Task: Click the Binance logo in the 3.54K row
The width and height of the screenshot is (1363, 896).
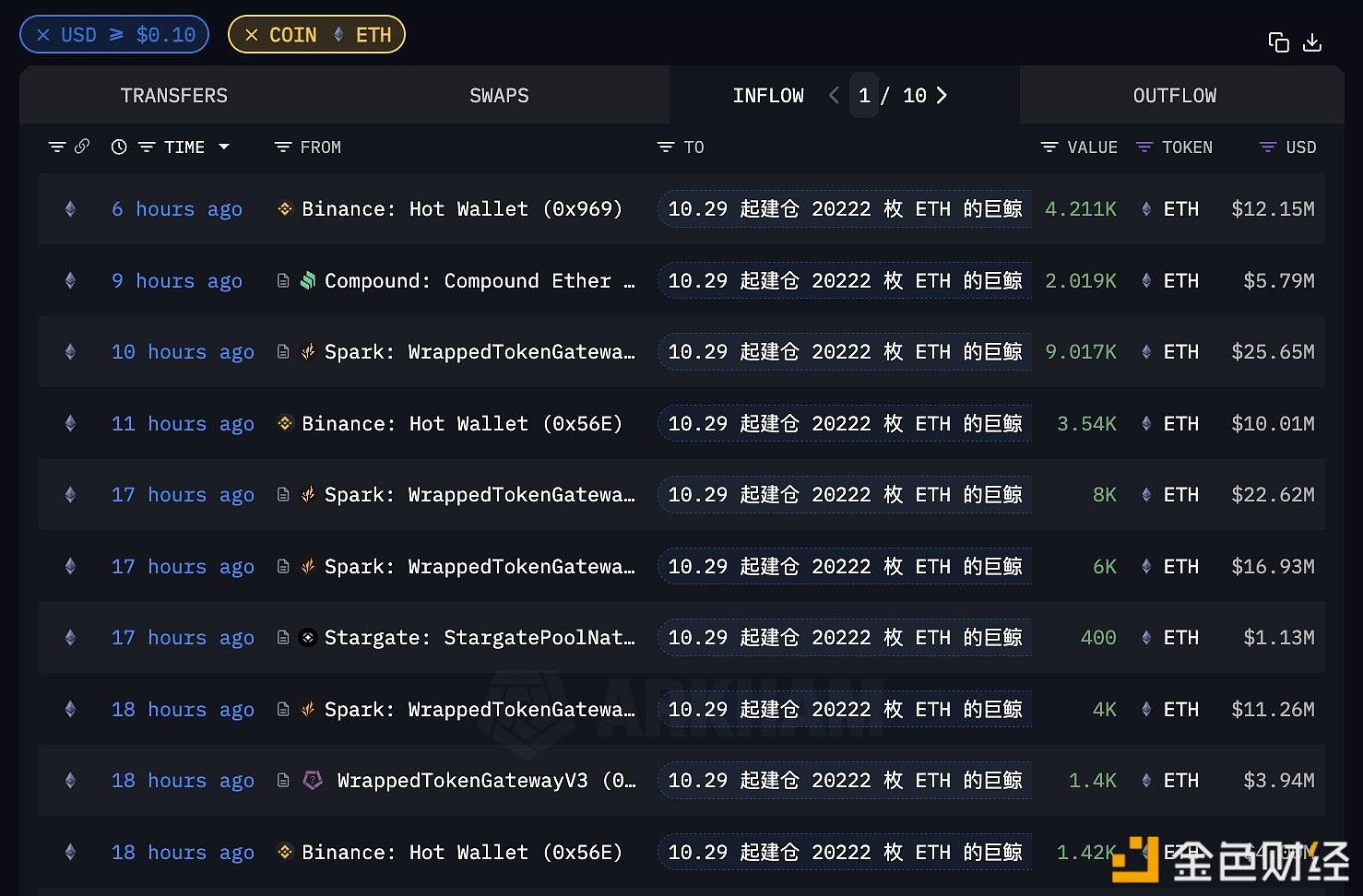Action: point(285,423)
